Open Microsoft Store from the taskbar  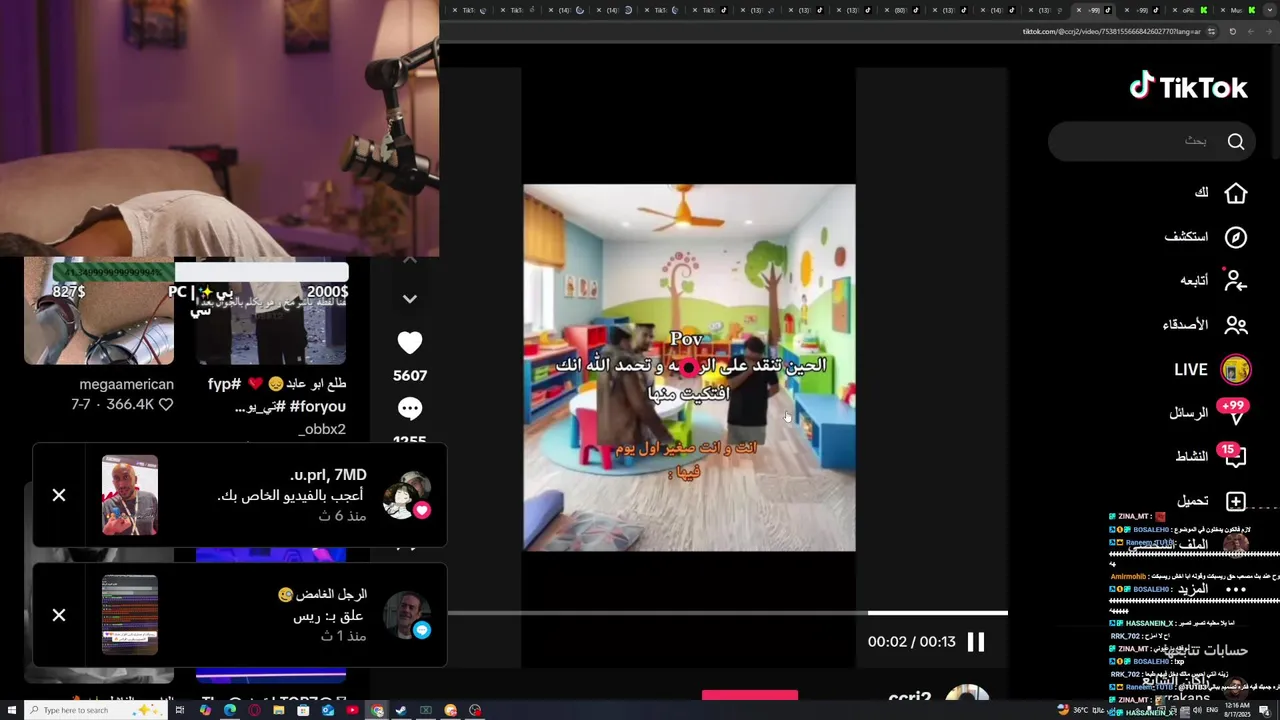[x=303, y=710]
